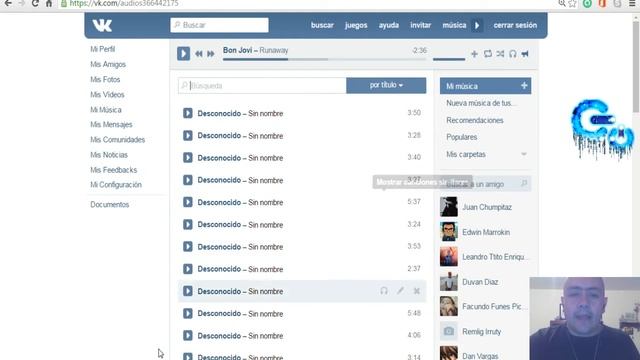
Task: Expand 'Mis carpetas' arrow
Action: pos(524,154)
